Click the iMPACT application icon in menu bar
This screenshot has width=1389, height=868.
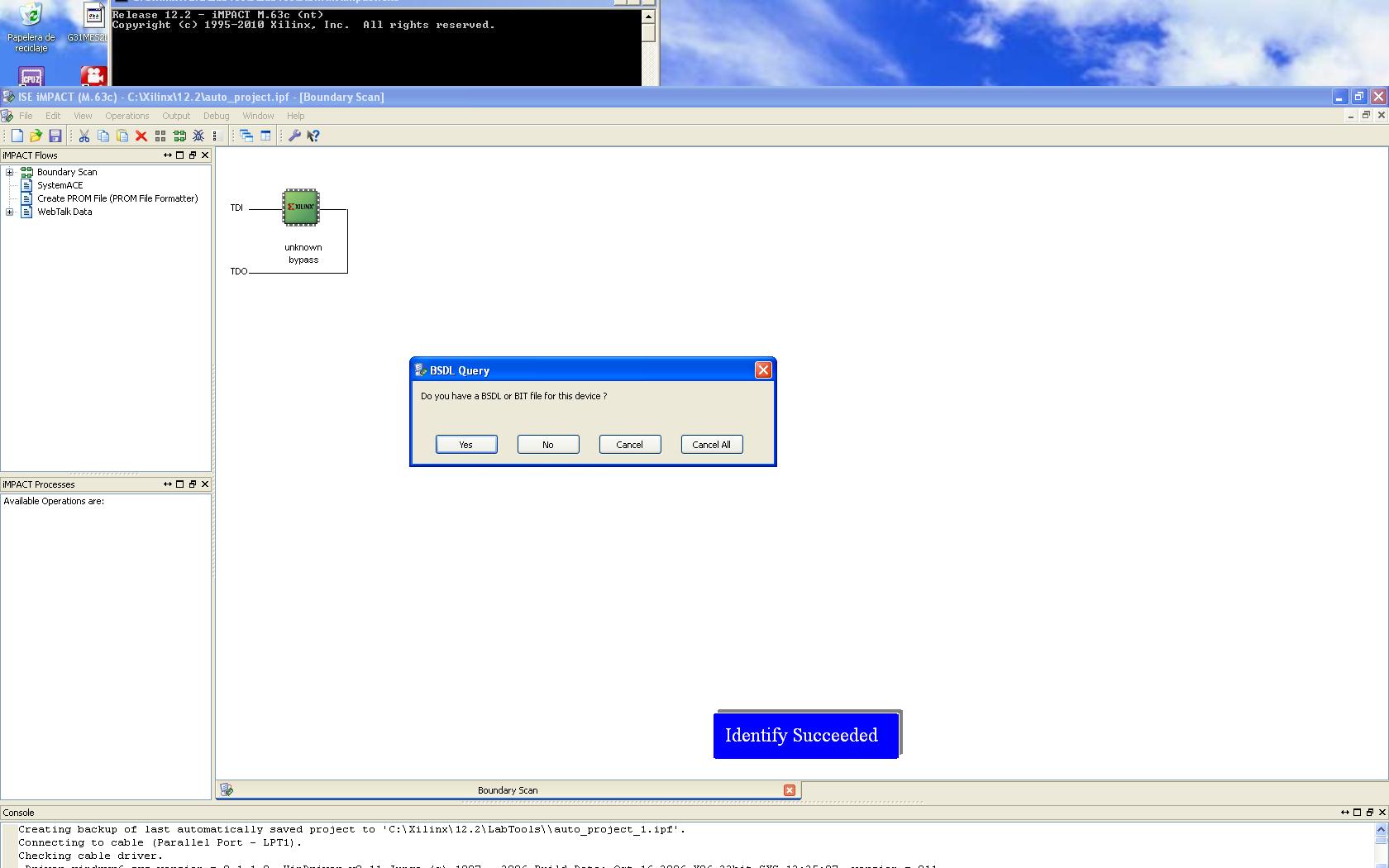pos(7,116)
